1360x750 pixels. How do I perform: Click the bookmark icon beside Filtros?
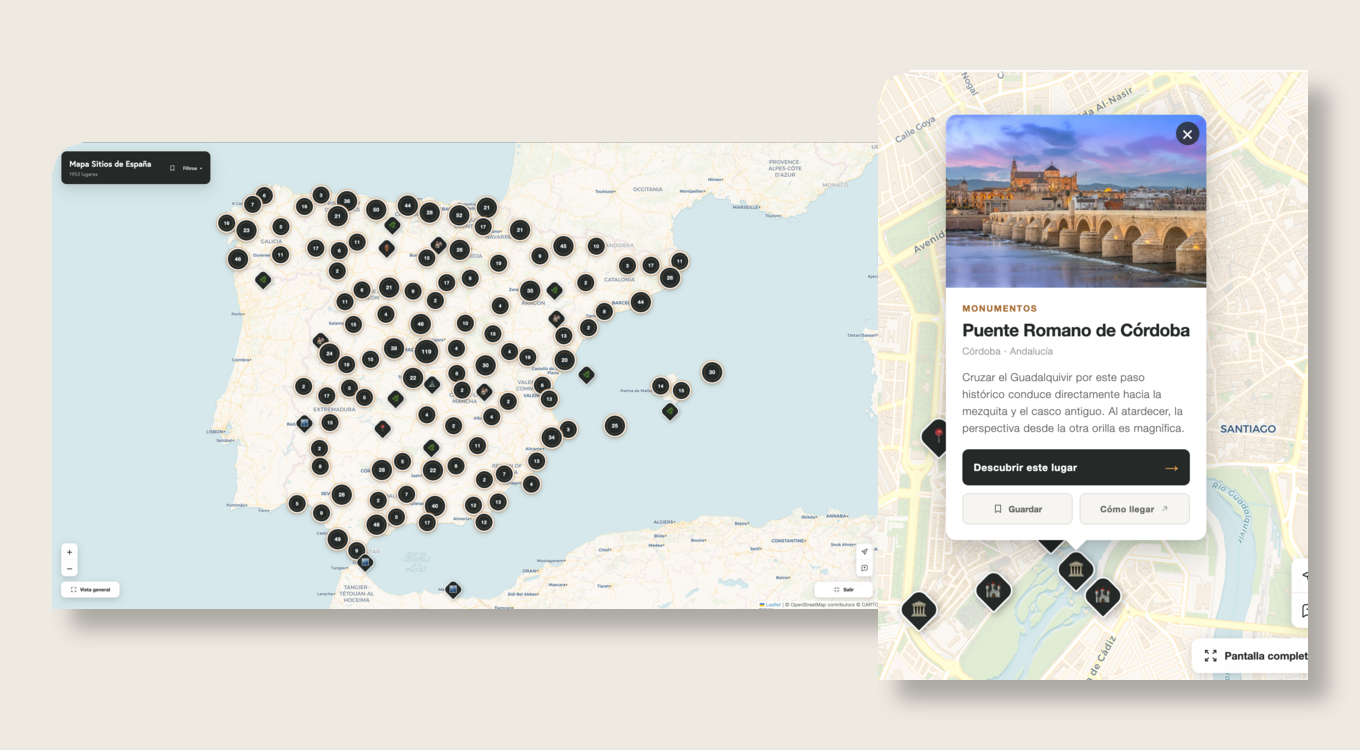(172, 168)
